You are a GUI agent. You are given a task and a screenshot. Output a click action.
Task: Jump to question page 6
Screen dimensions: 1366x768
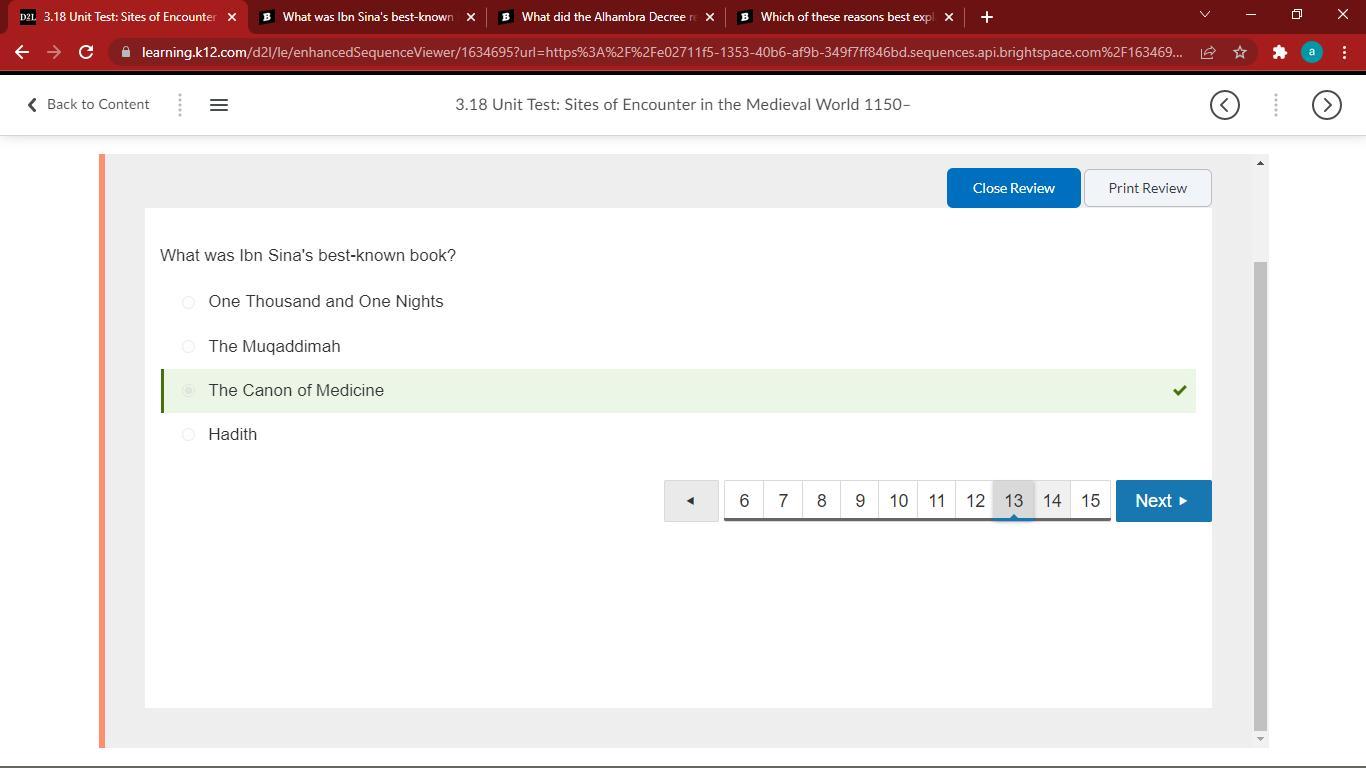(744, 501)
